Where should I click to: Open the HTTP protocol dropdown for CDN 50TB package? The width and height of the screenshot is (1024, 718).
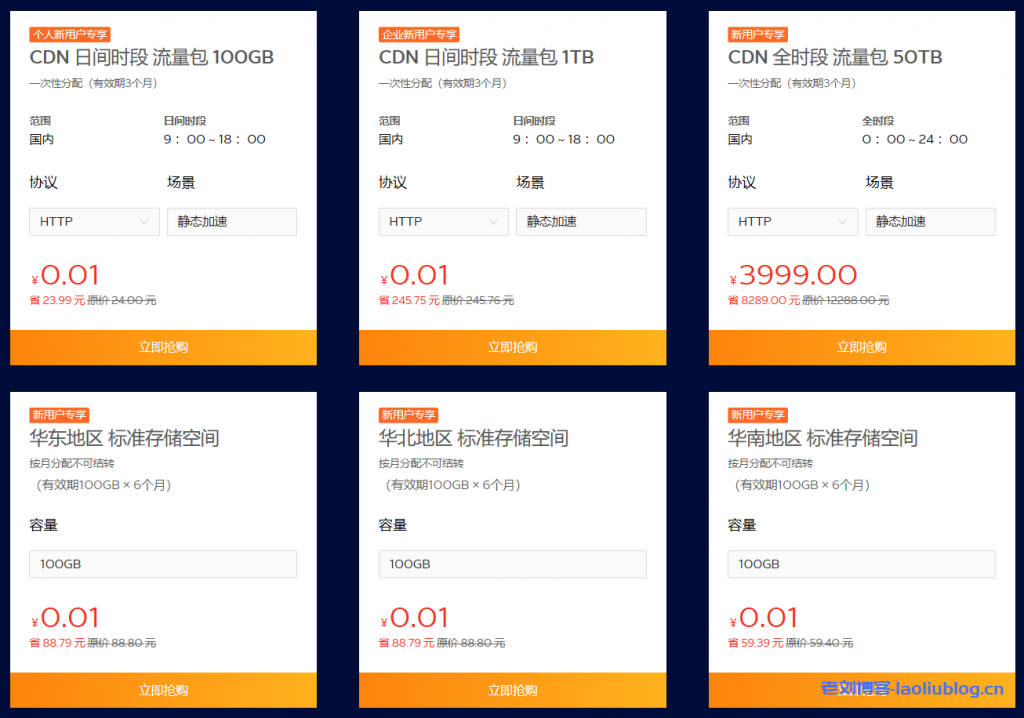792,221
